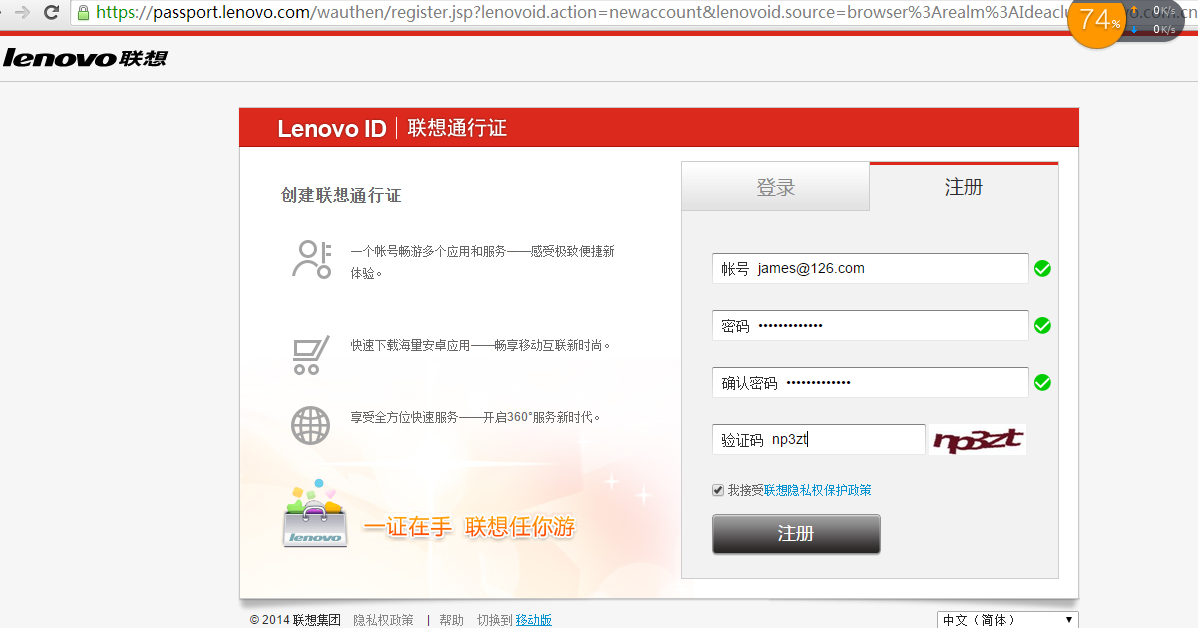Open the 联想隐私权保护政策 link
Screen dimensions: 1198x628
[x=818, y=490]
